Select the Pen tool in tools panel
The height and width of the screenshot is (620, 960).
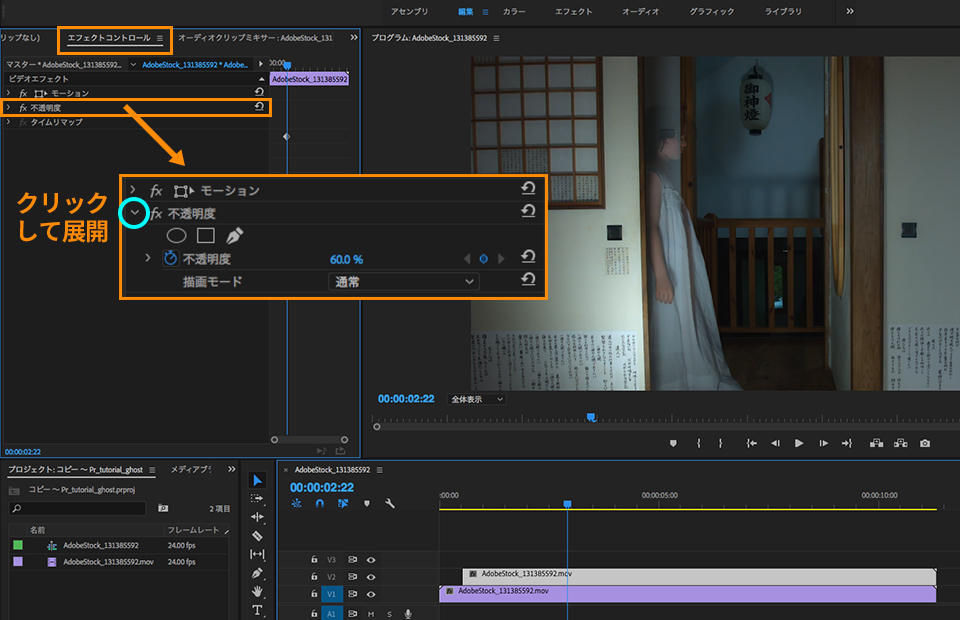258,573
